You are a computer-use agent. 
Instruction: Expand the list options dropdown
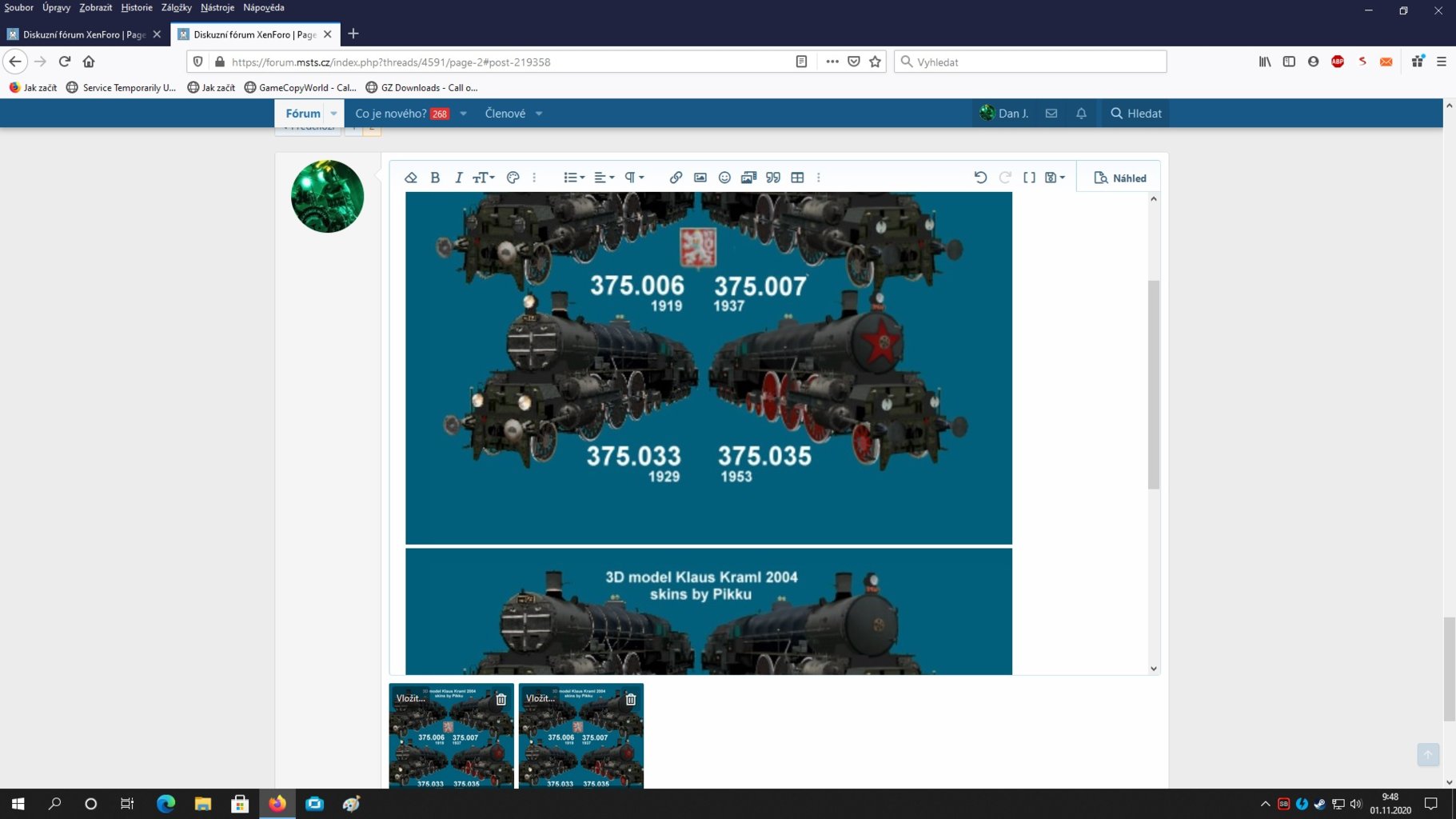[573, 178]
